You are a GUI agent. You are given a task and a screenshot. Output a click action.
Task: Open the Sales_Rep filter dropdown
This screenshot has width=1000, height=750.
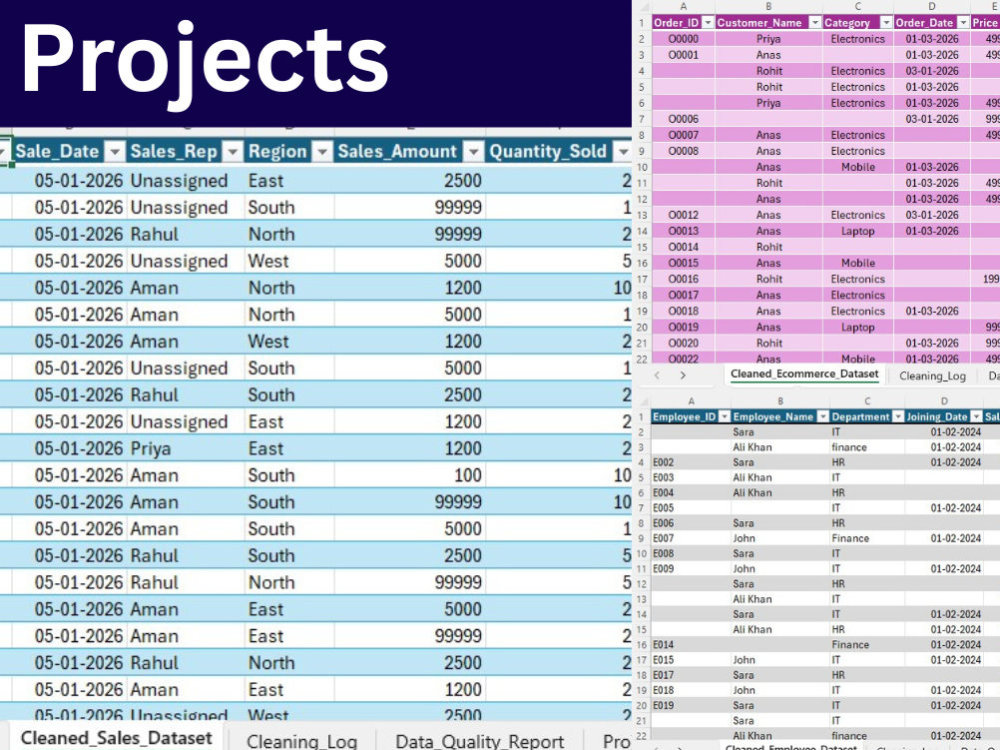233,152
